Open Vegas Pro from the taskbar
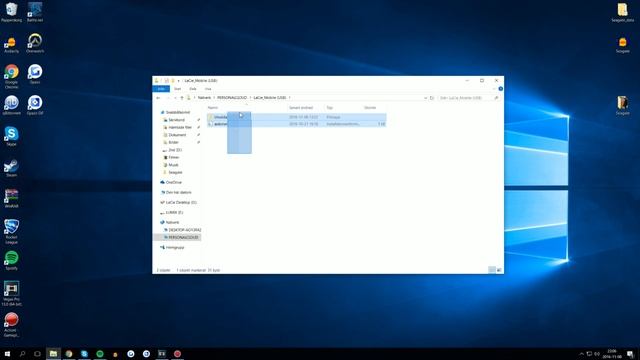 pos(162,354)
